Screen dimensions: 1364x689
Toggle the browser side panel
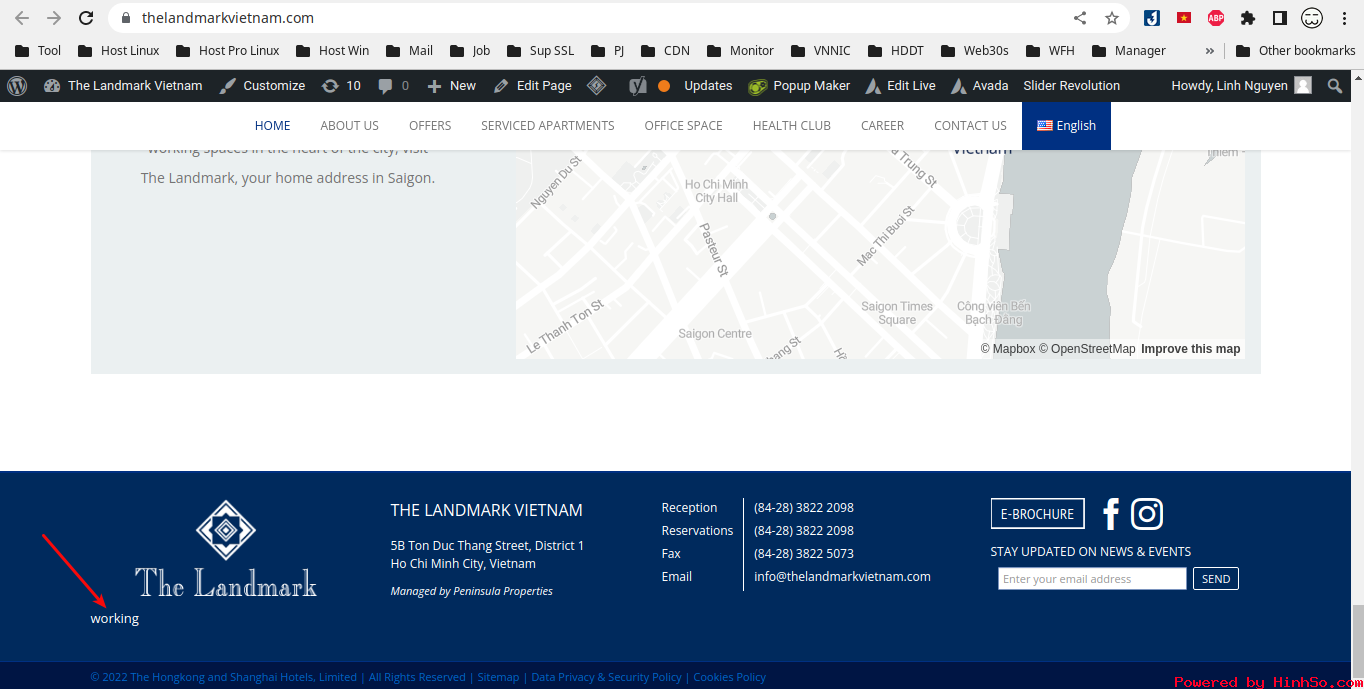(x=1279, y=18)
